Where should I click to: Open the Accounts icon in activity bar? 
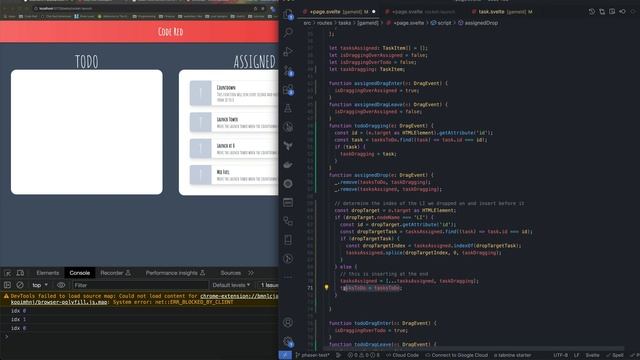(288, 322)
